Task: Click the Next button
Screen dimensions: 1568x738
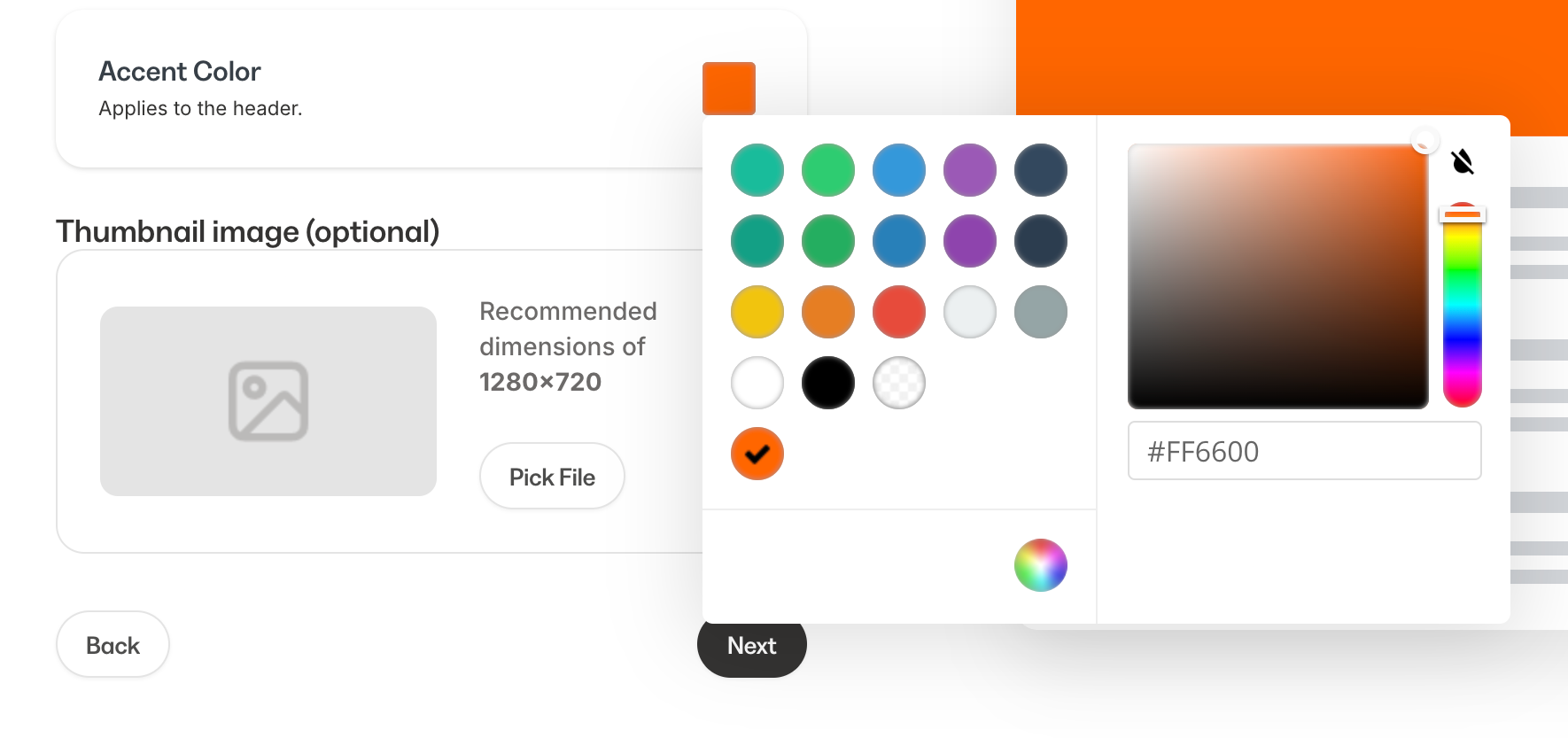Action: click(x=751, y=646)
